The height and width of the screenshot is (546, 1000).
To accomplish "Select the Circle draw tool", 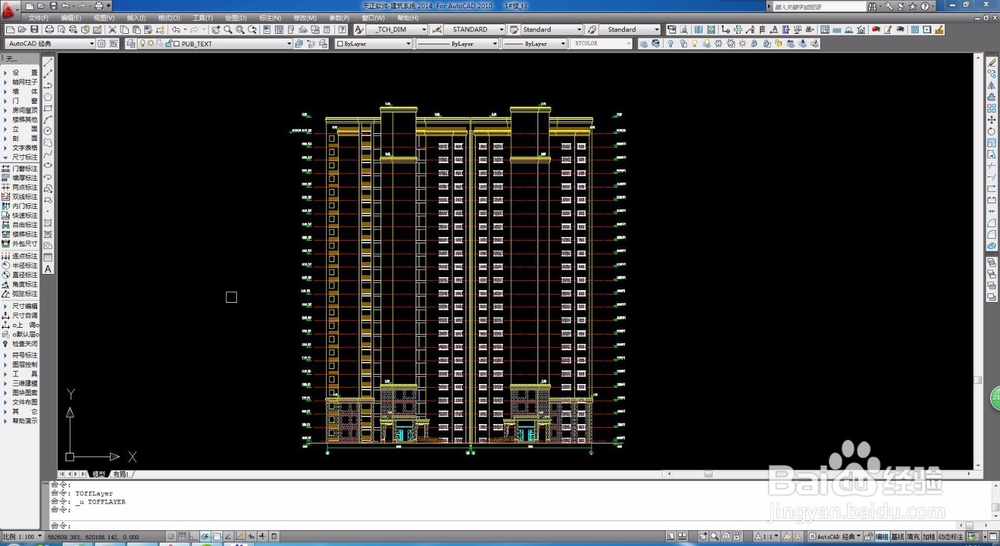I will tap(48, 131).
